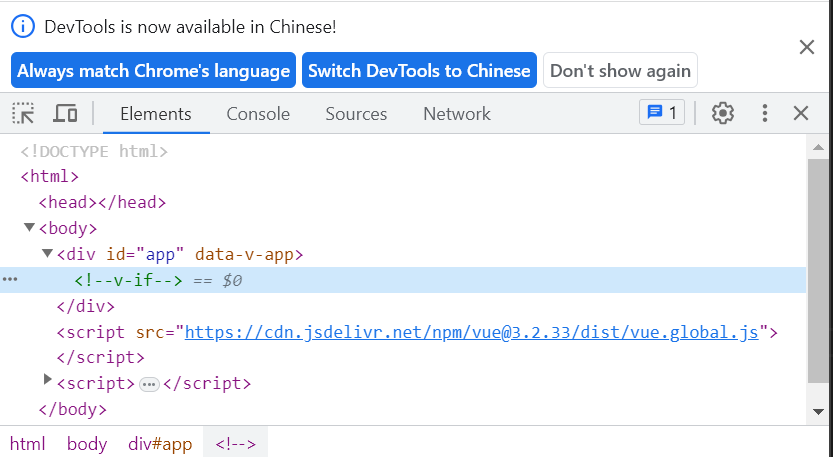Screen dimensions: 833x457
Task: Click the scrollbar down arrow
Action: point(818,412)
